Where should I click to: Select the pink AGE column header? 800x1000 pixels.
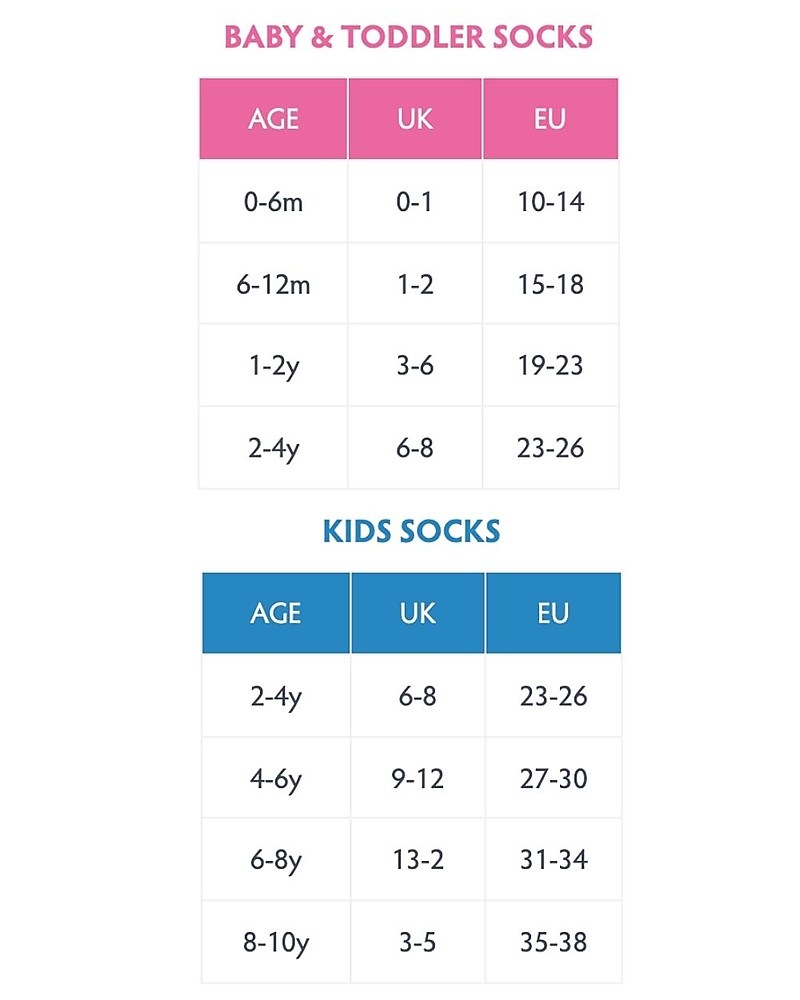tap(273, 119)
